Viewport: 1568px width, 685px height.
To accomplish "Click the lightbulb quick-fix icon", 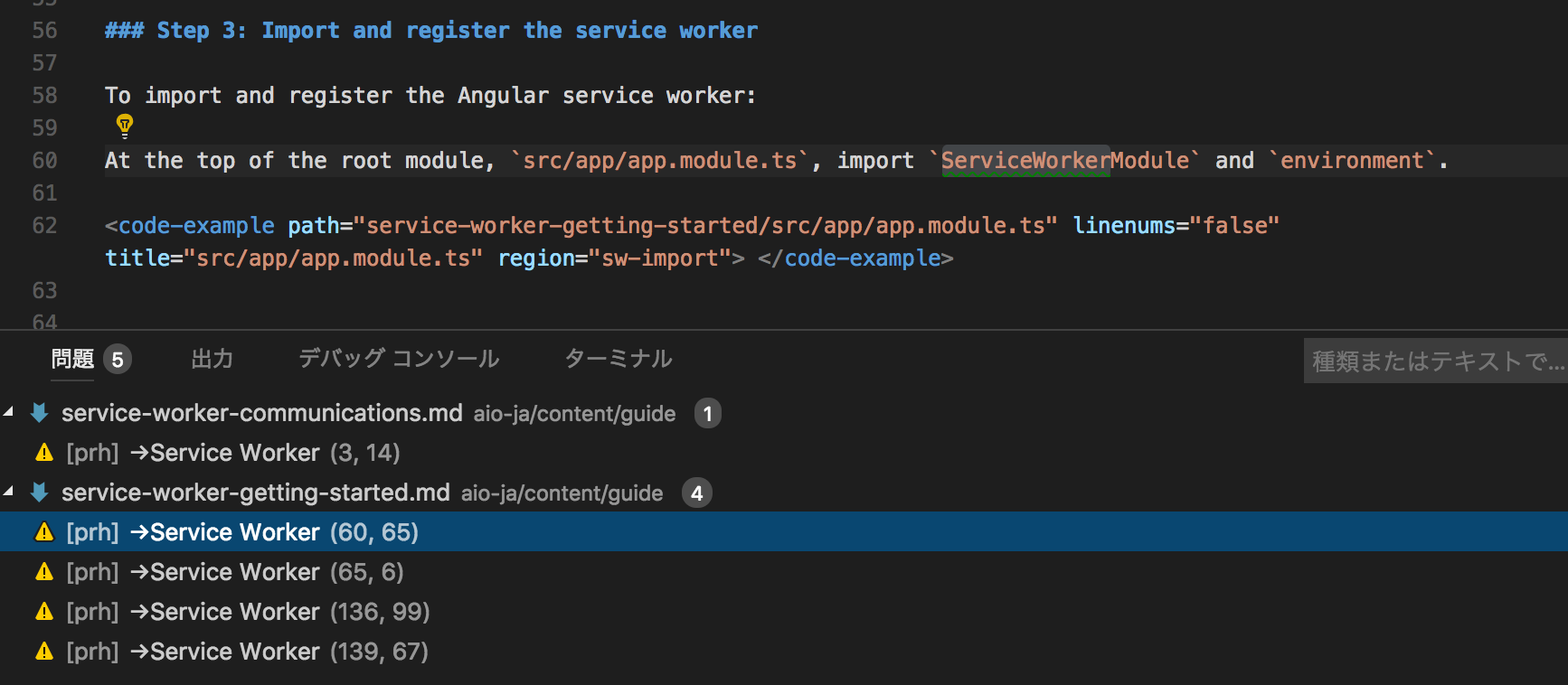I will tap(125, 126).
